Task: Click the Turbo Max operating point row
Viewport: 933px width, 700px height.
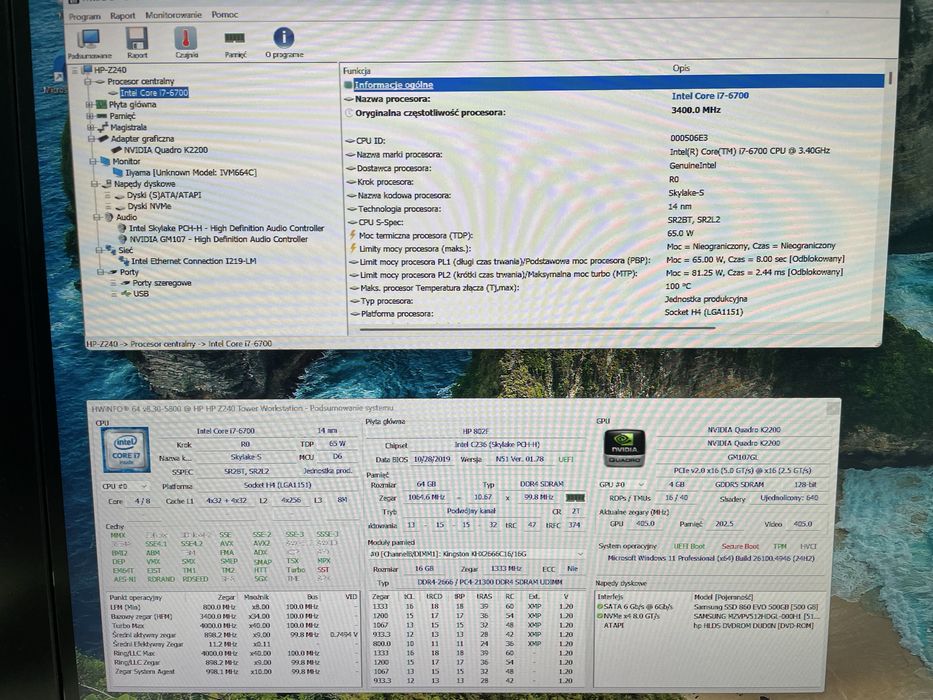Action: point(234,626)
